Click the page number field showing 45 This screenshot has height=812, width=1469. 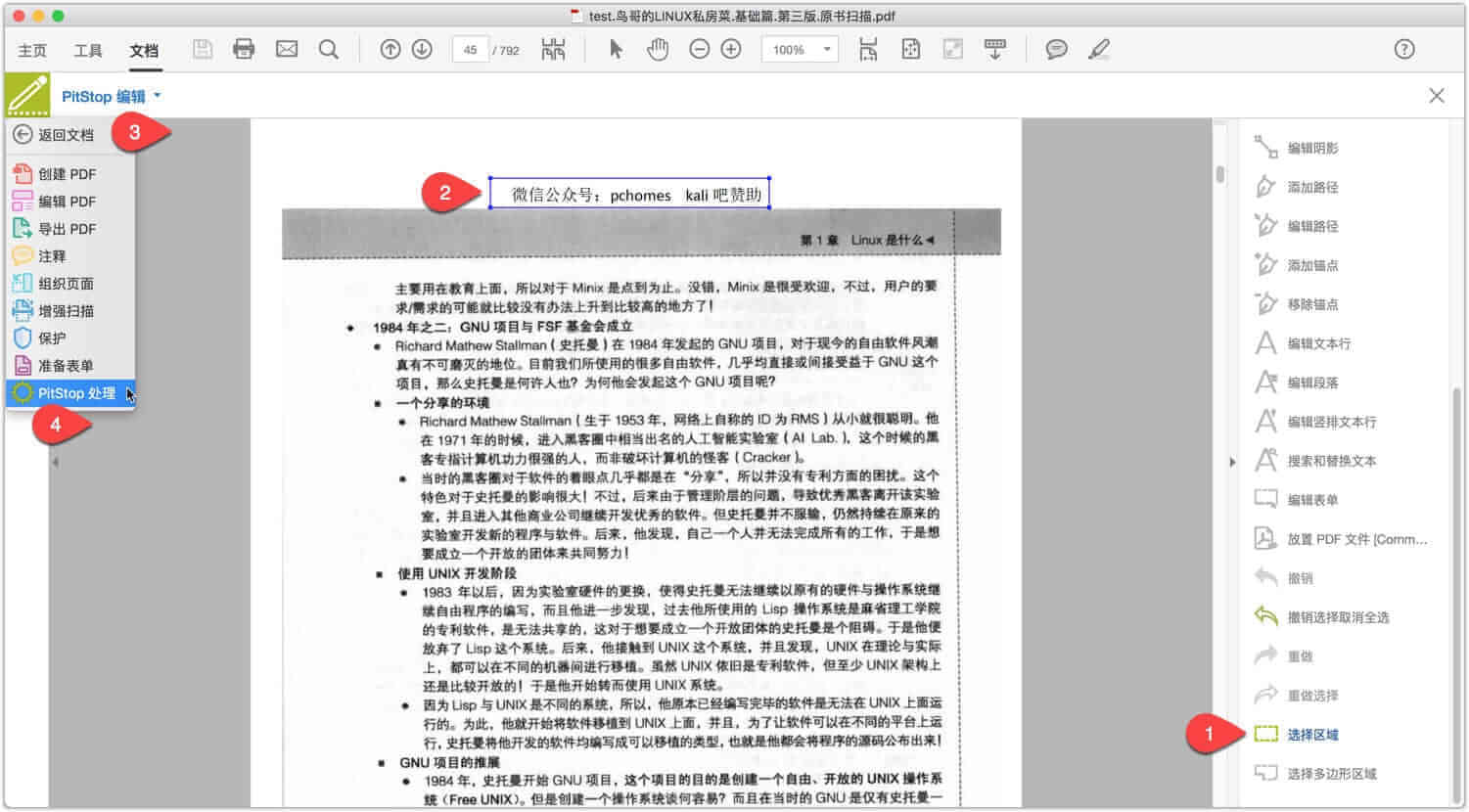point(470,50)
